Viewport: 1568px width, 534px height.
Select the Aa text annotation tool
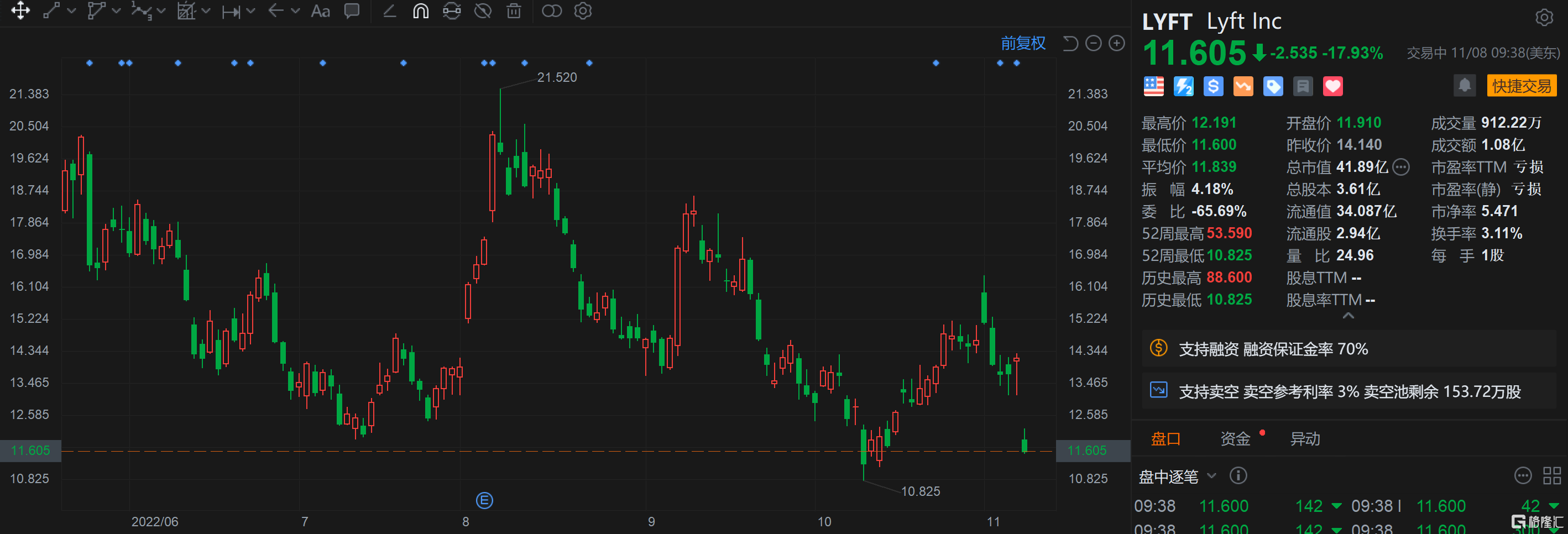pos(320,11)
